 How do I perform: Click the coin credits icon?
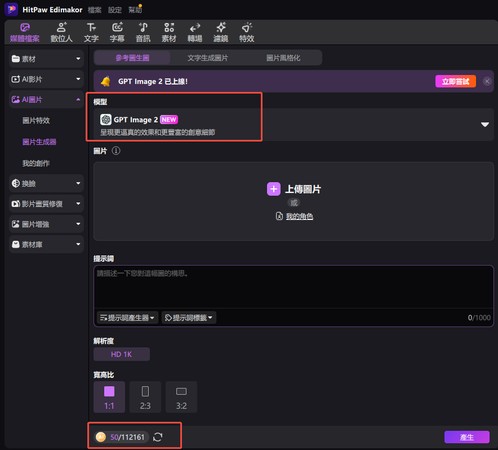[101, 437]
